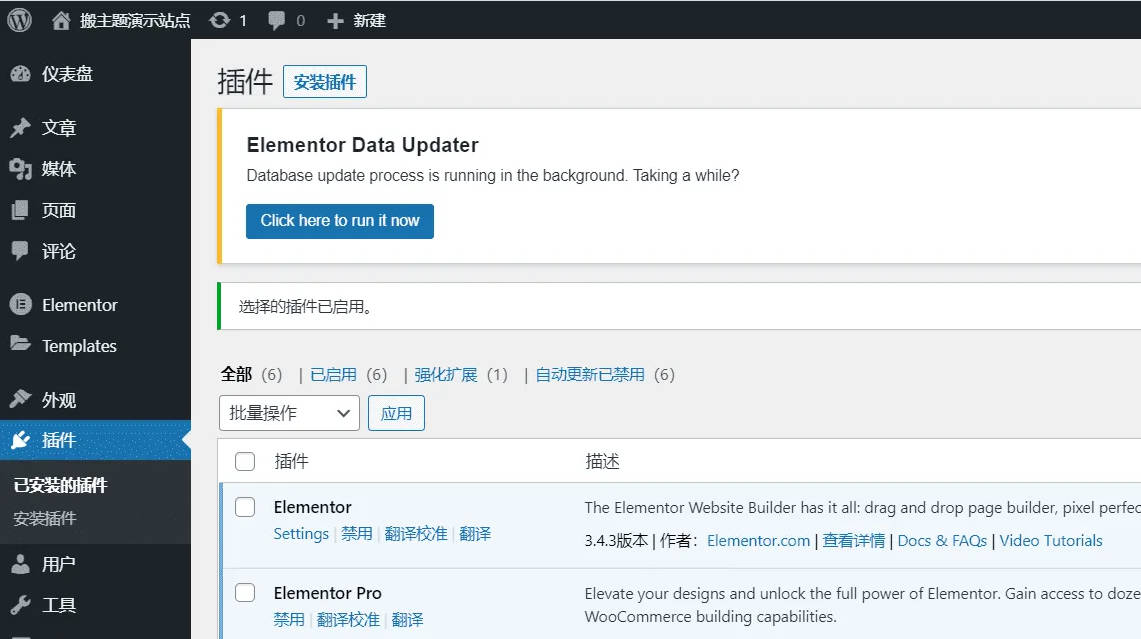Click the plus icon for 新建
1141x639 pixels.
pyautogui.click(x=335, y=21)
